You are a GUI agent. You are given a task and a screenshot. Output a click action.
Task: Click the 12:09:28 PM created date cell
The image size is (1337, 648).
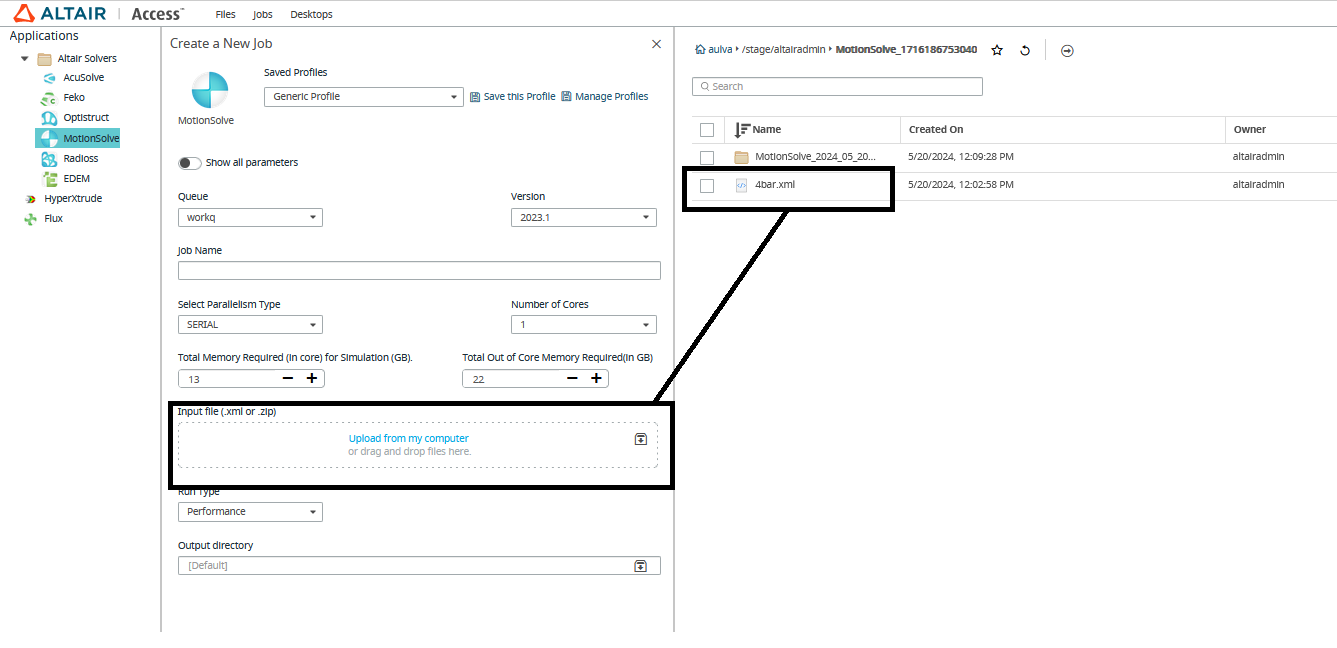pyautogui.click(x=961, y=156)
